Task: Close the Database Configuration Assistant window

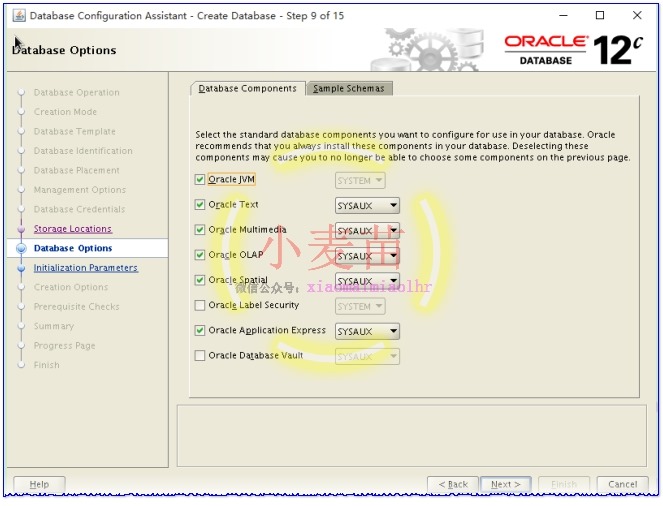Action: pos(637,15)
